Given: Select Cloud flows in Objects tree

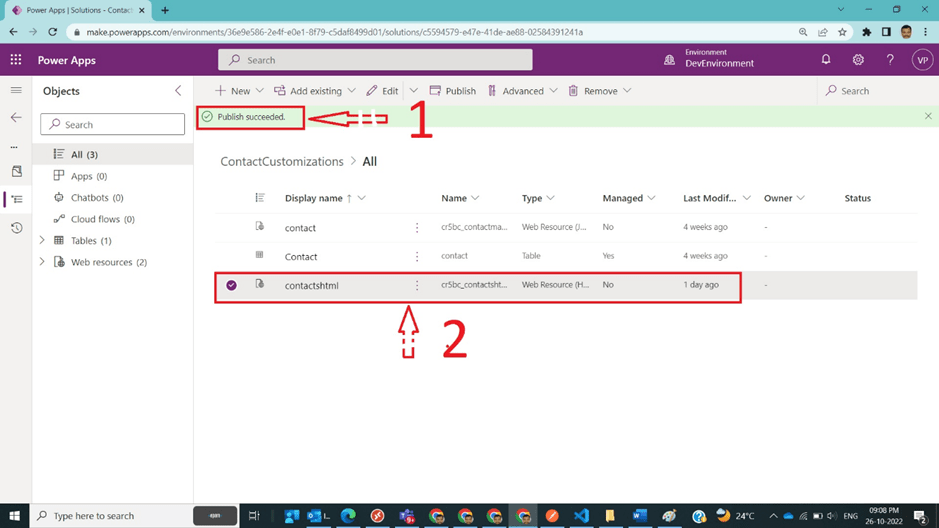Looking at the screenshot, I should (102, 219).
